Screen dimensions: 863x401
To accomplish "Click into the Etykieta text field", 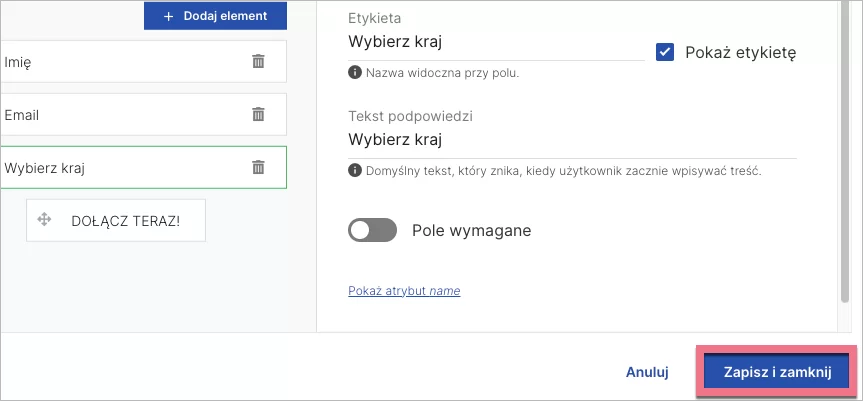I will click(495, 42).
